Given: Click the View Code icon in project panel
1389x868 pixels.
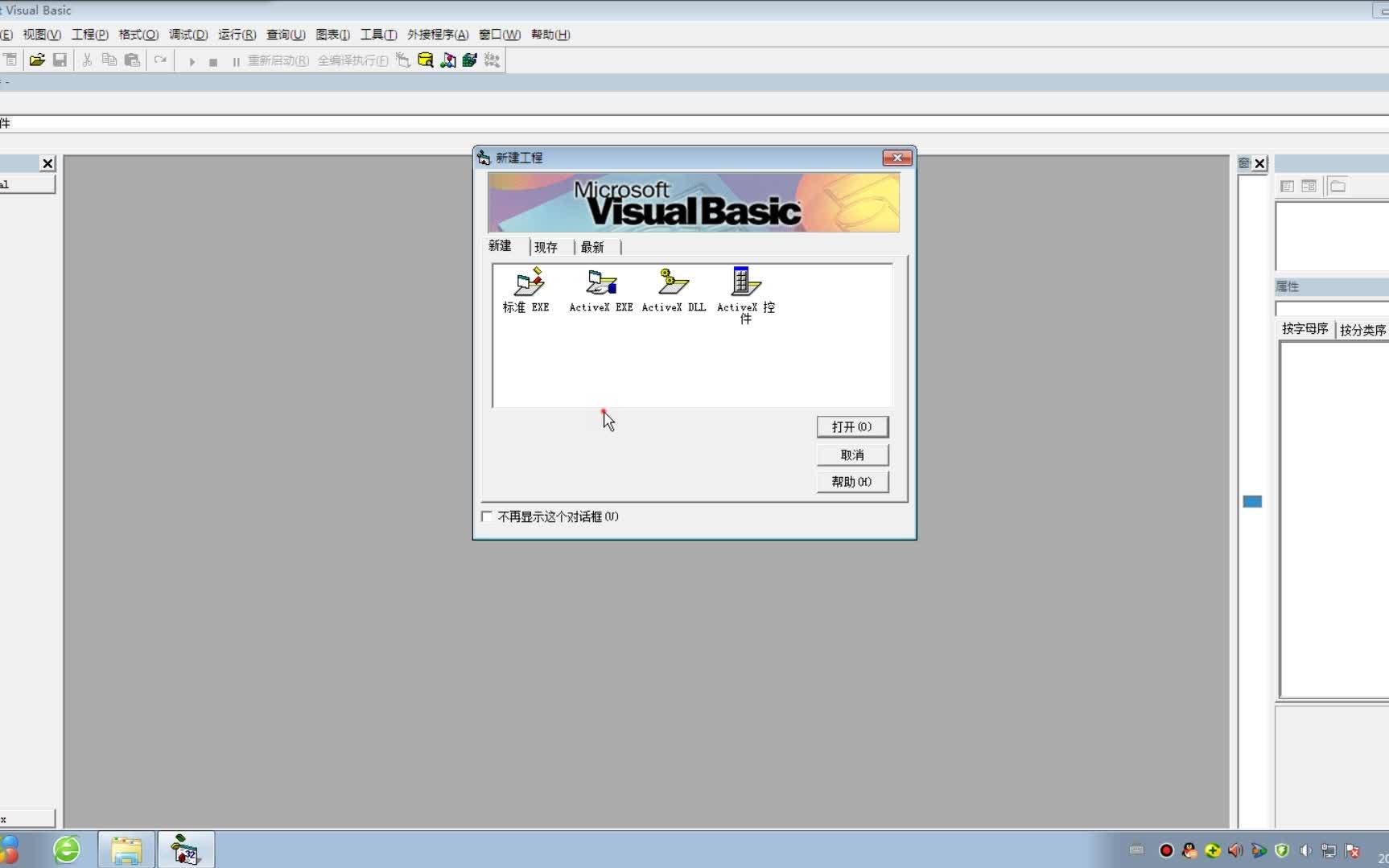Looking at the screenshot, I should [1288, 186].
